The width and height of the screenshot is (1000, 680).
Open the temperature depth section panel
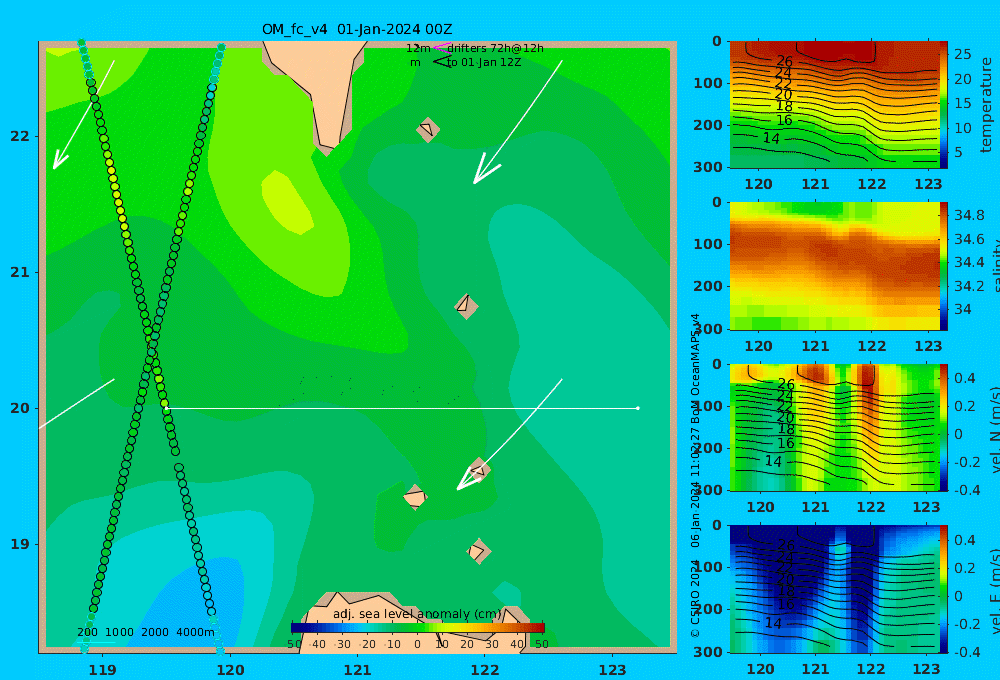[x=834, y=105]
